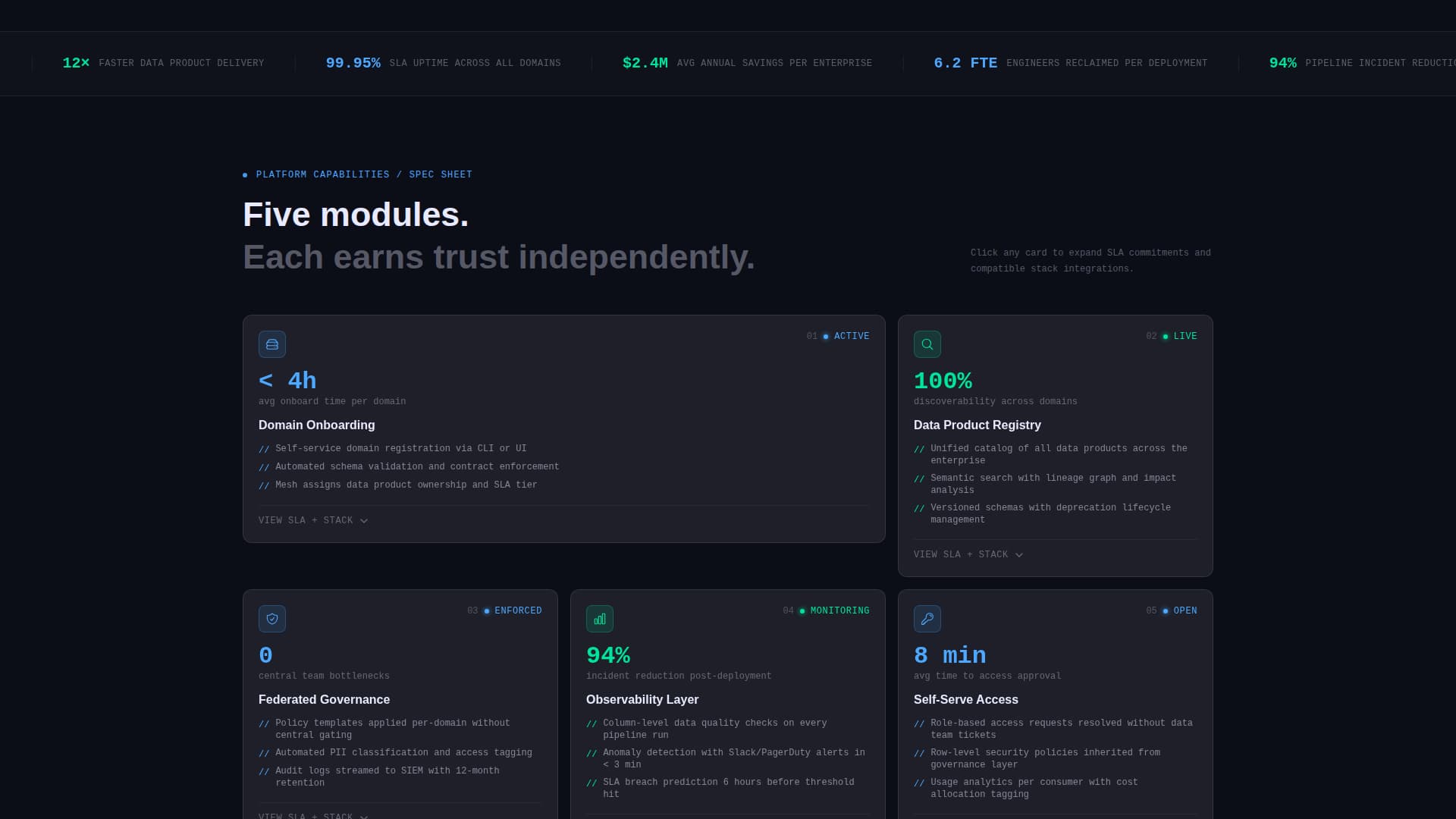Click 'Column-level data quality checks' bullet
Viewport: 1456px width, 819px height.
pos(714,729)
